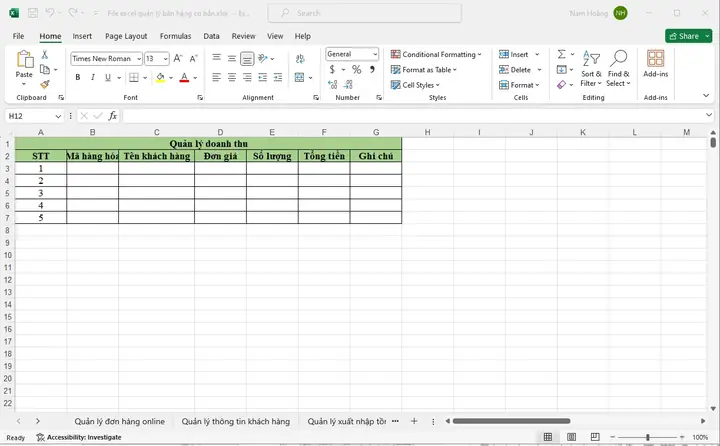Select the Format Painter brush
Image resolution: width=720 pixels, height=446 pixels.
[45, 84]
